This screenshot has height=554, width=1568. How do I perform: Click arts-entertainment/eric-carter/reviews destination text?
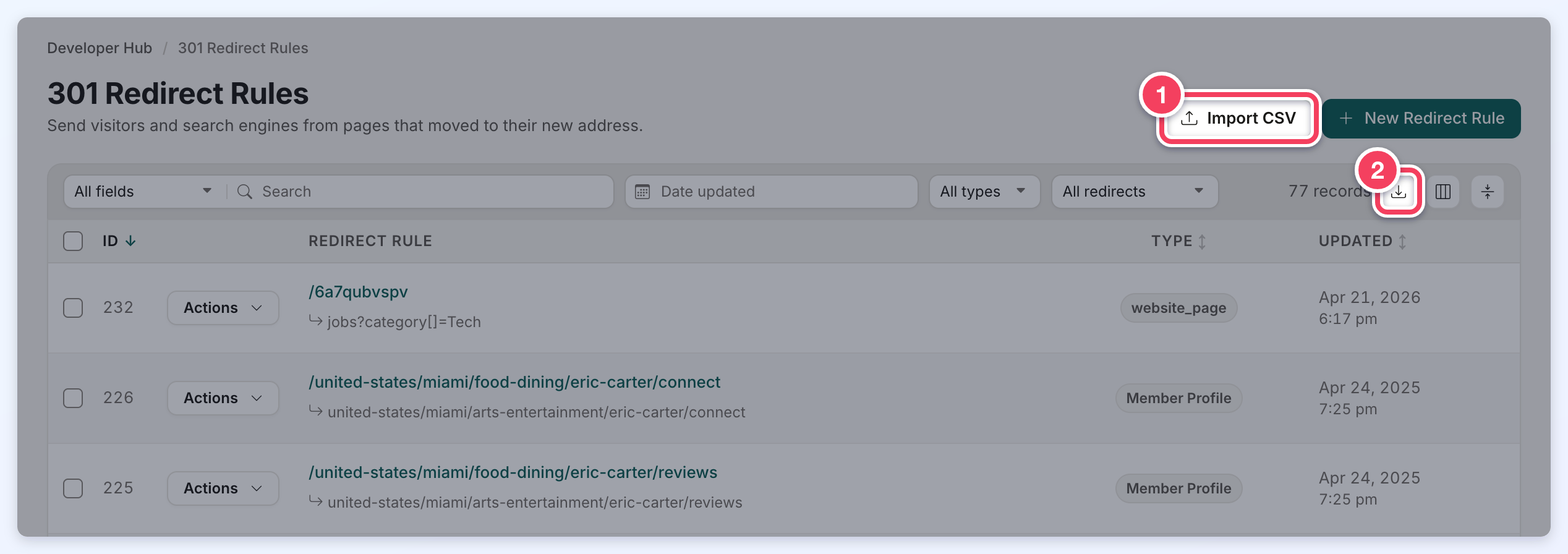click(535, 503)
